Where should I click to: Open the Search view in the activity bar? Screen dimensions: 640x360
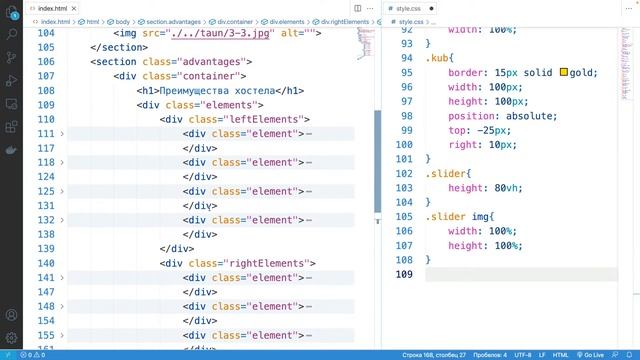pyautogui.click(x=11, y=34)
